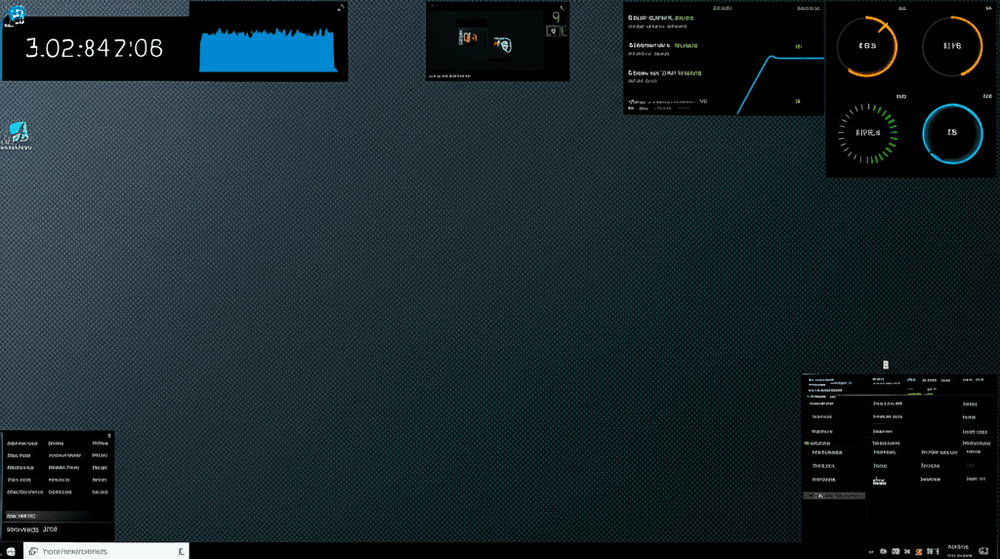Click the blue filled usage graph
Screen dimensions: 1000x559
pyautogui.click(x=268, y=50)
